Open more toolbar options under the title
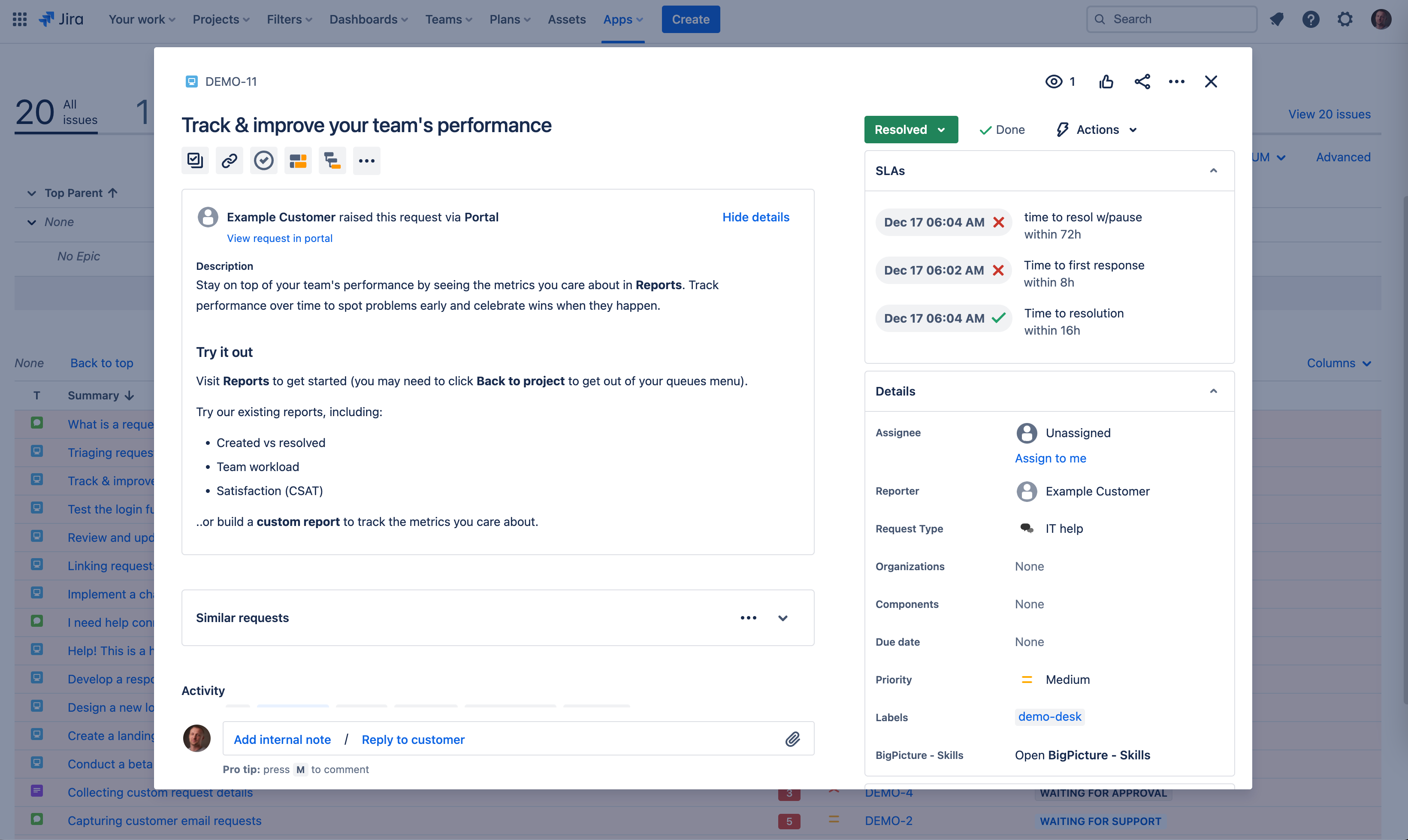This screenshot has height=840, width=1408. pos(367,161)
